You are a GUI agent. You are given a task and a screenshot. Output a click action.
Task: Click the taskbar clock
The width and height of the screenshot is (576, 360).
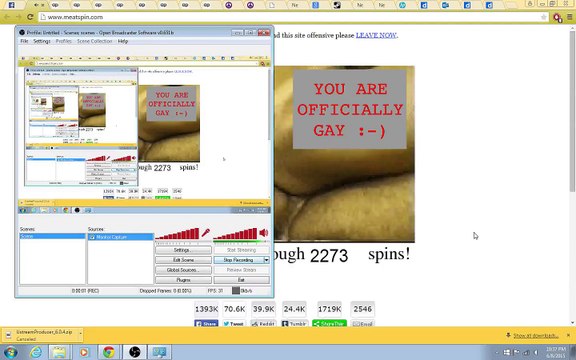point(555,353)
